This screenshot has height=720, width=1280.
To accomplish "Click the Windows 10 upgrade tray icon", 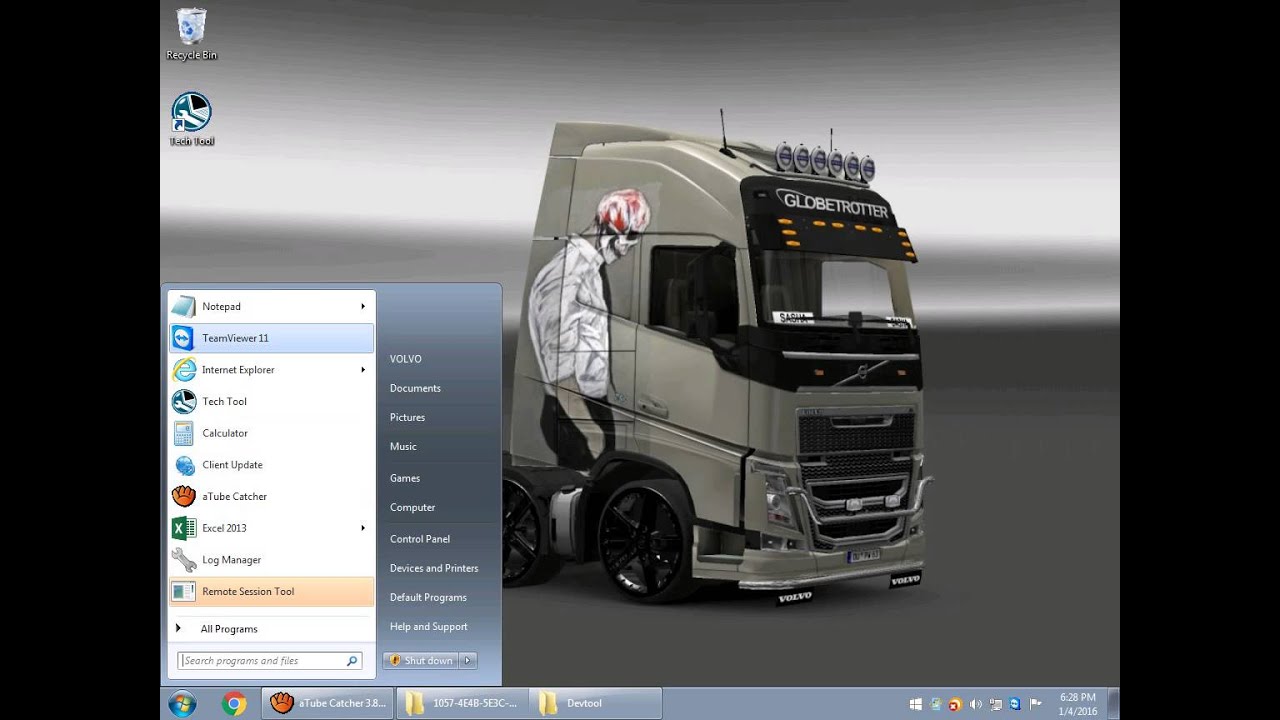I will (x=916, y=703).
